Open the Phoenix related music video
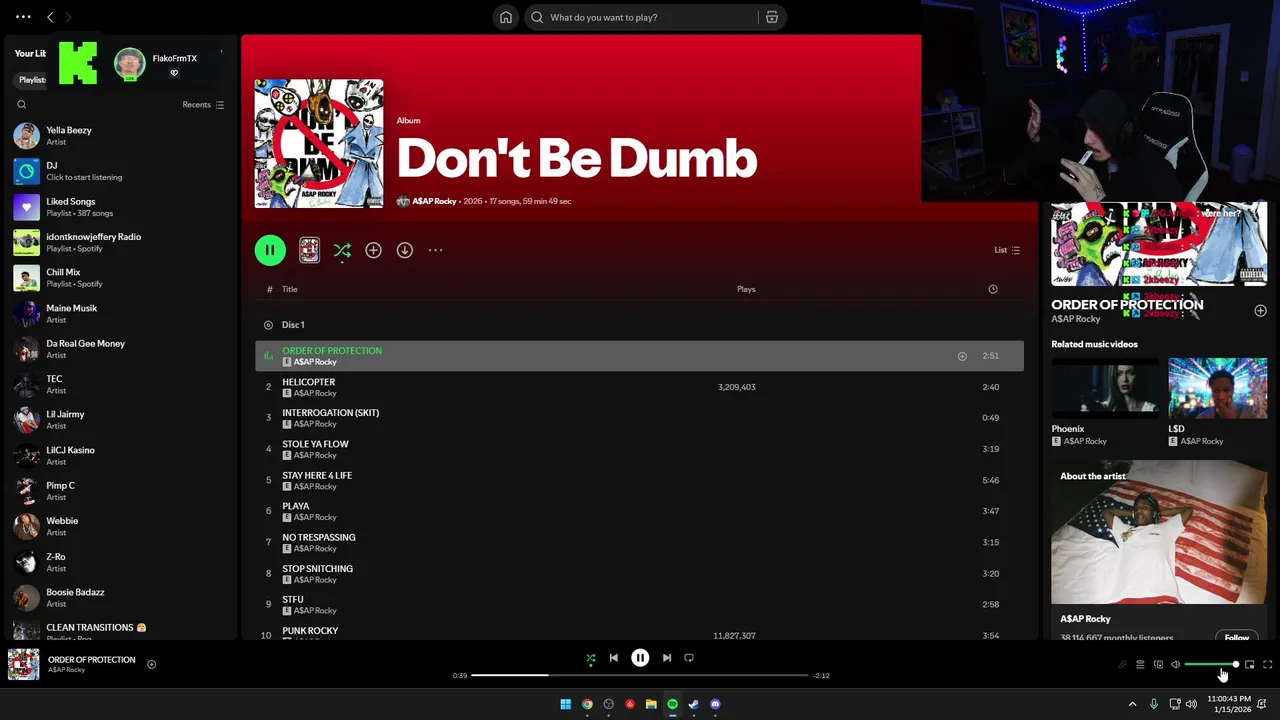This screenshot has height=720, width=1280. pyautogui.click(x=1105, y=402)
